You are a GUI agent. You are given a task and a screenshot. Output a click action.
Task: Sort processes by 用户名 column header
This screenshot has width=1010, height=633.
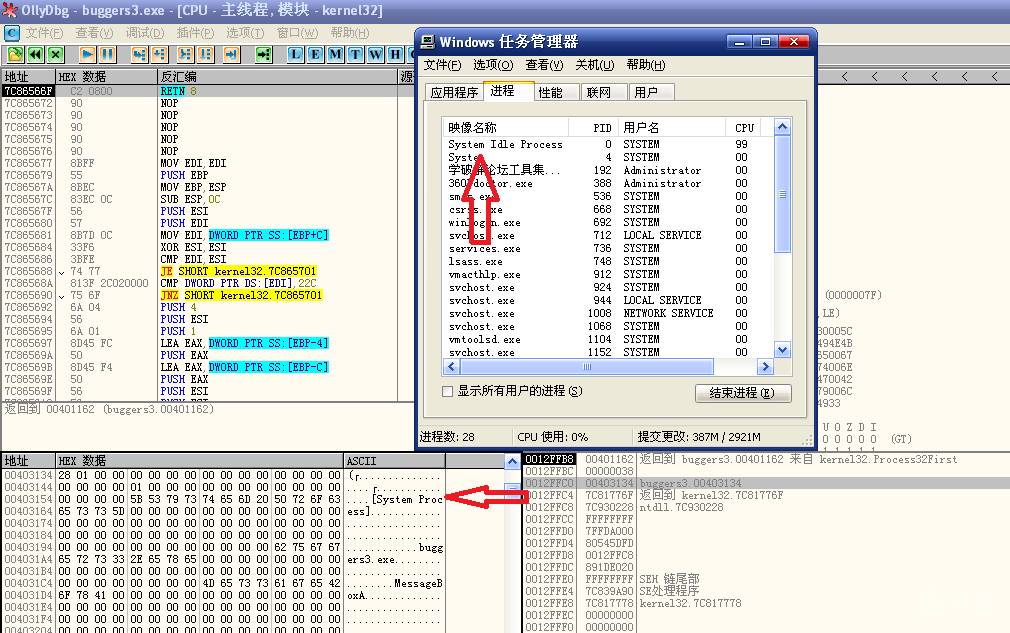[672, 128]
